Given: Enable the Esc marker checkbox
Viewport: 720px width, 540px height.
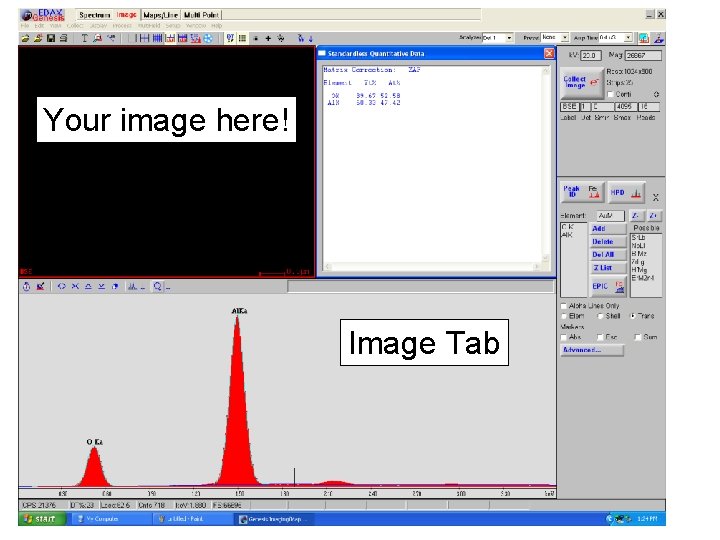Looking at the screenshot, I should tap(600, 338).
